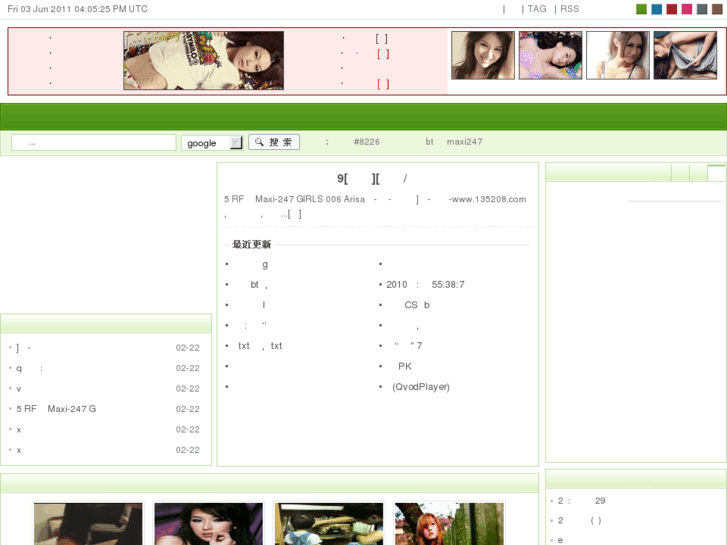Viewport: 727px width, 545px height.
Task: Open the list entry starting with 'v'
Action: pyautogui.click(x=19, y=389)
